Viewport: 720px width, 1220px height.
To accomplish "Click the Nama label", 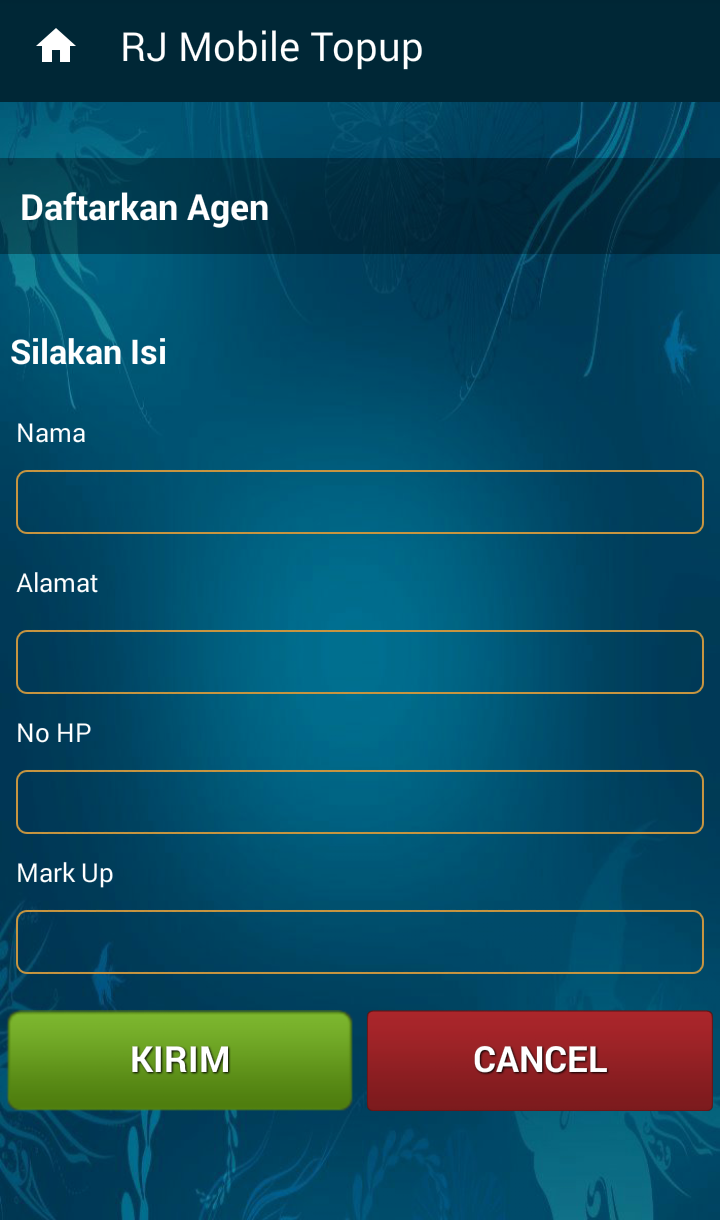I will coord(51,433).
